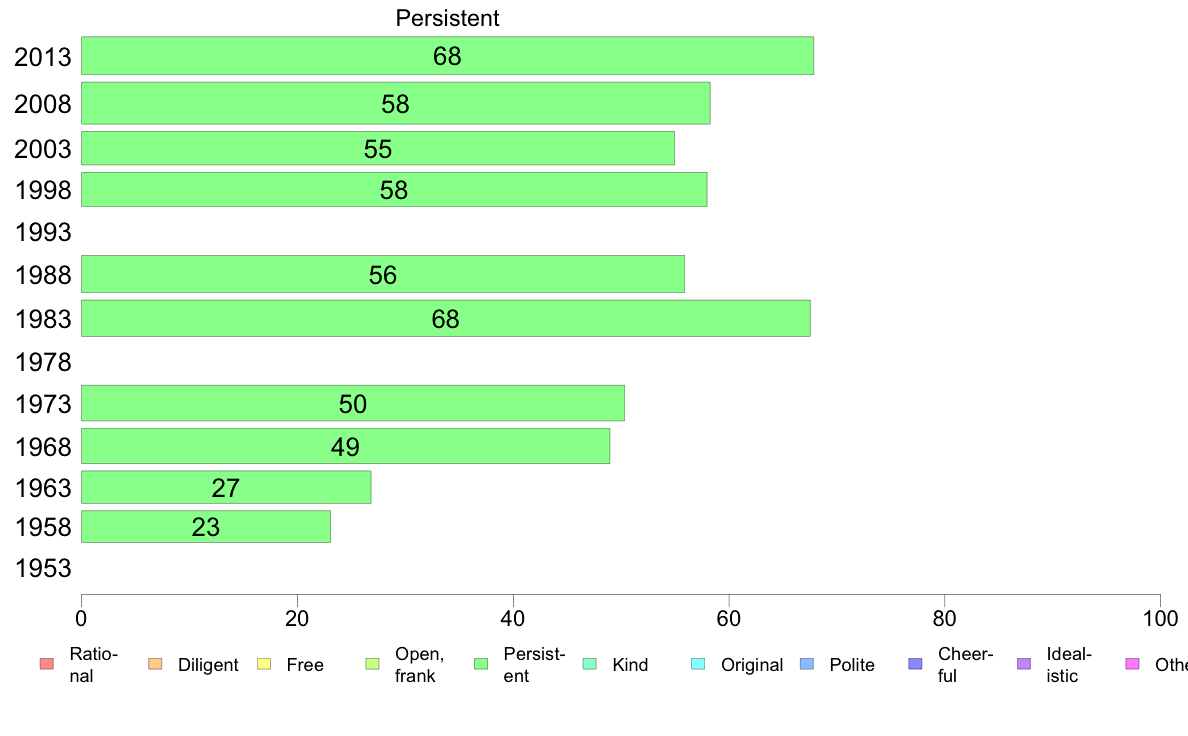Select the 1958 bar showing 23
This screenshot has height=736, width=1188.
point(205,527)
